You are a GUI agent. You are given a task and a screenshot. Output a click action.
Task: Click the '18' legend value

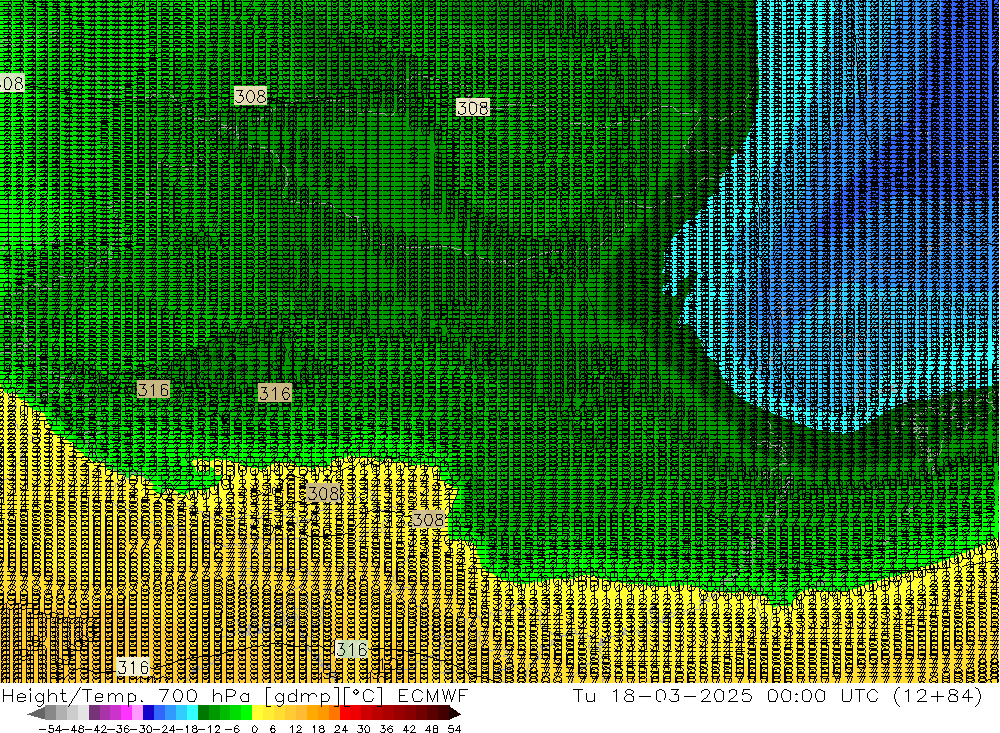(x=318, y=729)
